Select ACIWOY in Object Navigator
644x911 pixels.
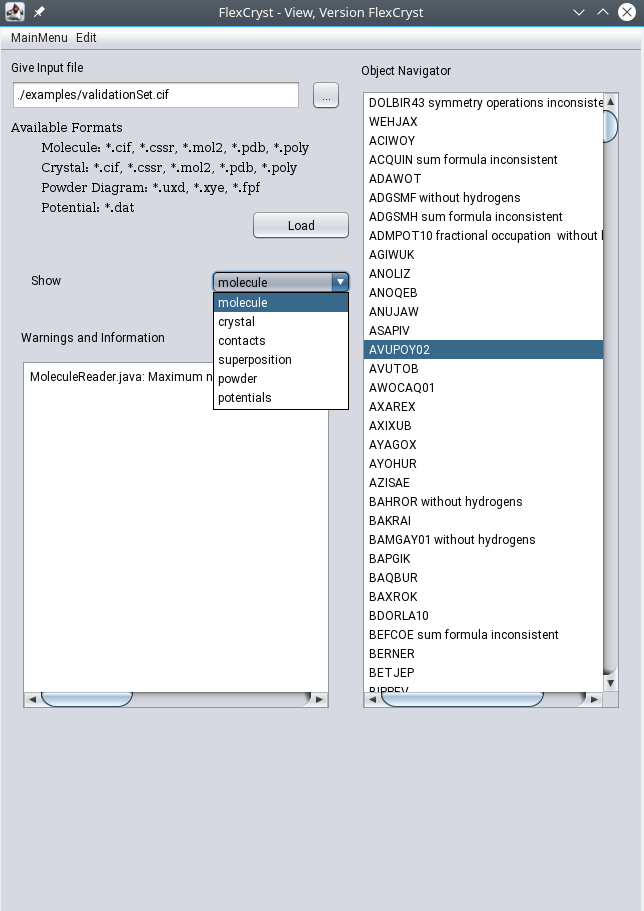pos(484,141)
